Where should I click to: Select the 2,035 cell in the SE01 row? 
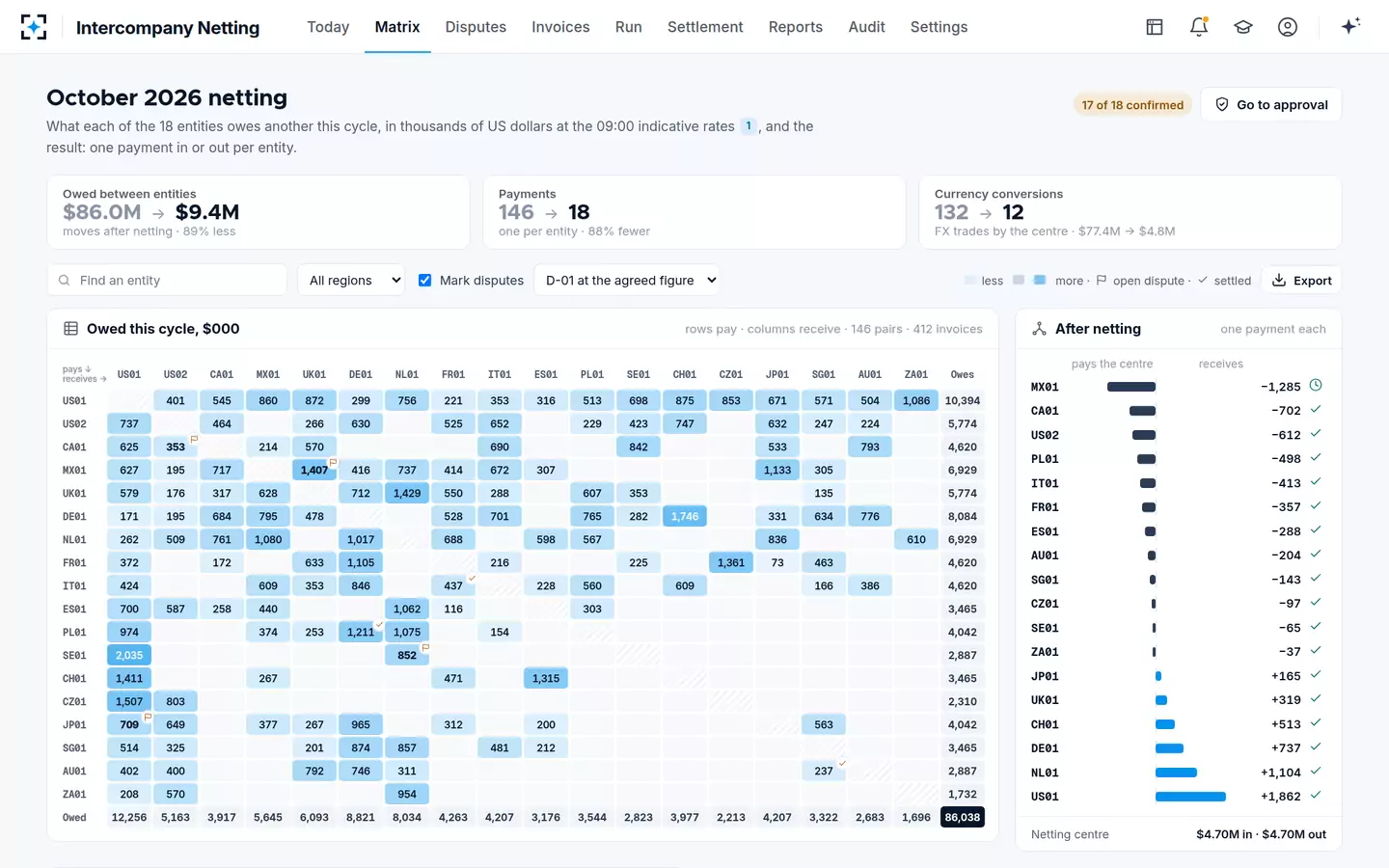129,655
